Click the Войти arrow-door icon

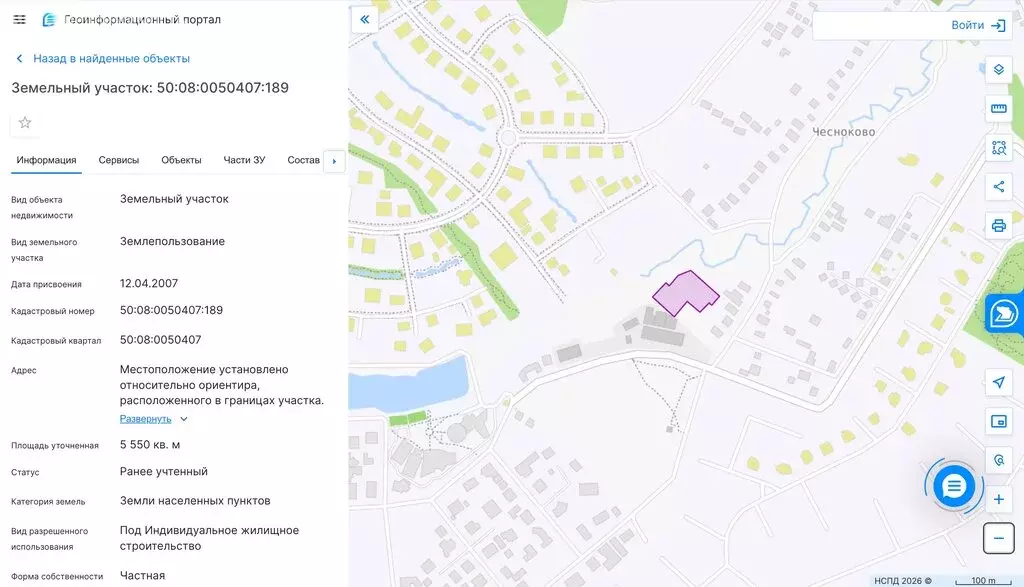tap(998, 25)
